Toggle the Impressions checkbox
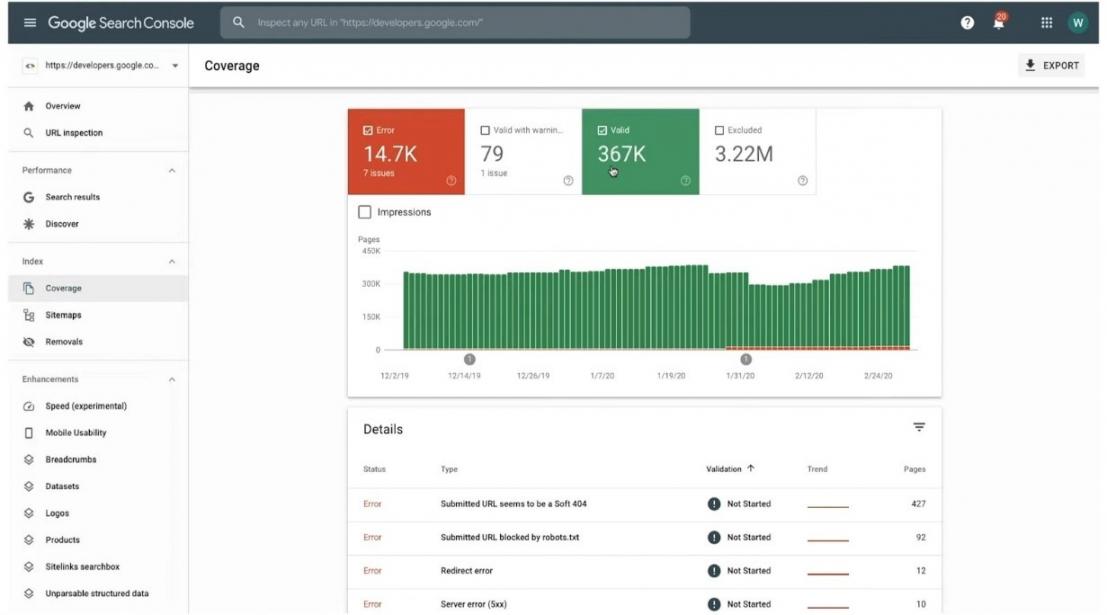 [365, 212]
